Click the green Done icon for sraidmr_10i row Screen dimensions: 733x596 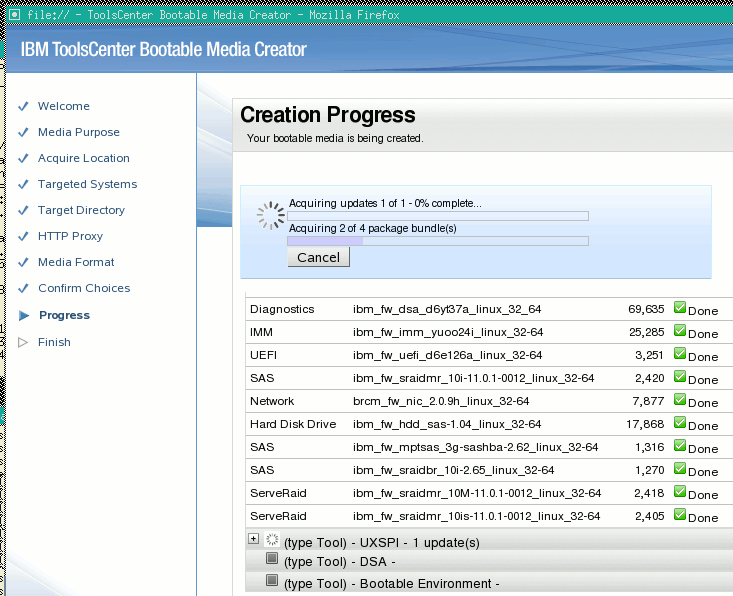pyautogui.click(x=680, y=376)
